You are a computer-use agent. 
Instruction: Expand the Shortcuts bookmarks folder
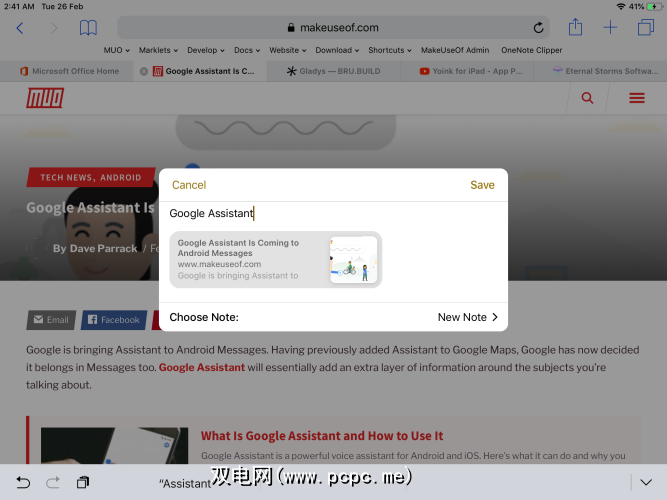[390, 50]
